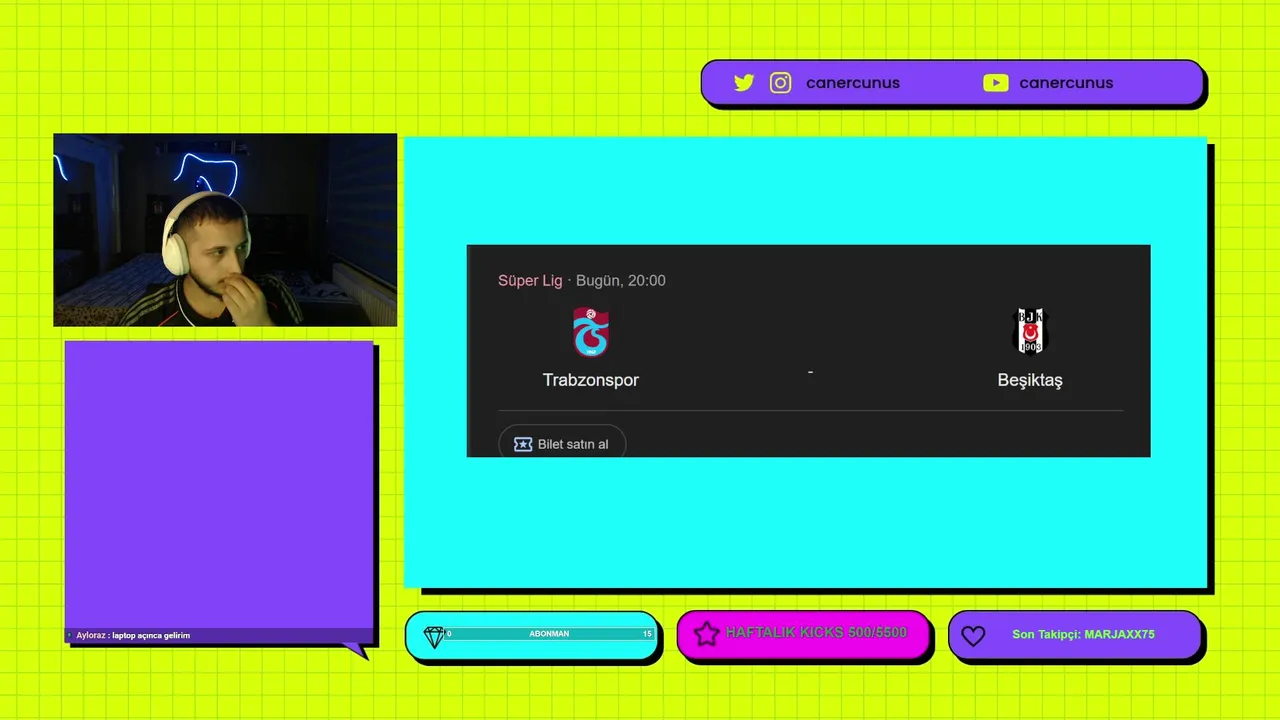Viewport: 1280px width, 720px height.
Task: Click the YouTube icon
Action: pyautogui.click(x=996, y=83)
